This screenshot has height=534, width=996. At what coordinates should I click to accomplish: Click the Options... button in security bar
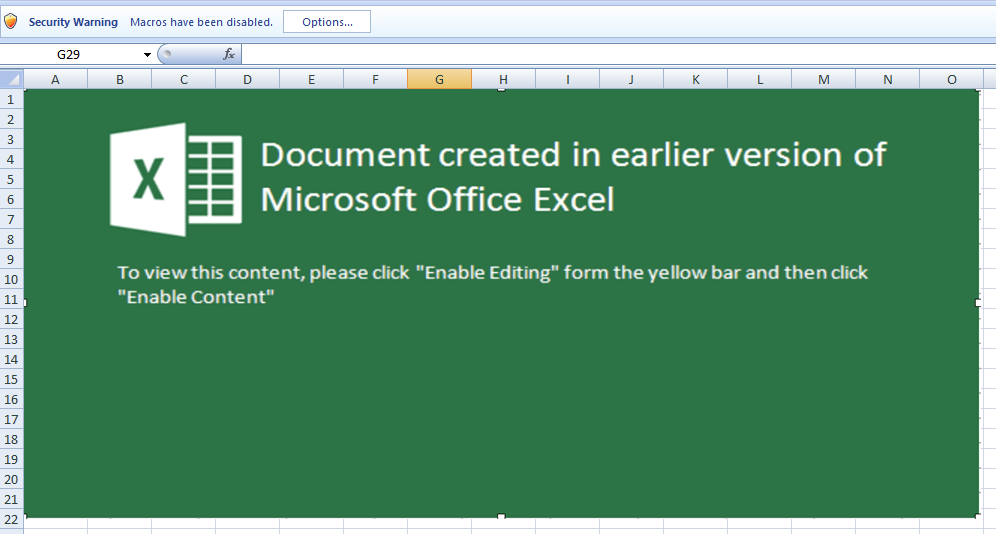pyautogui.click(x=326, y=22)
